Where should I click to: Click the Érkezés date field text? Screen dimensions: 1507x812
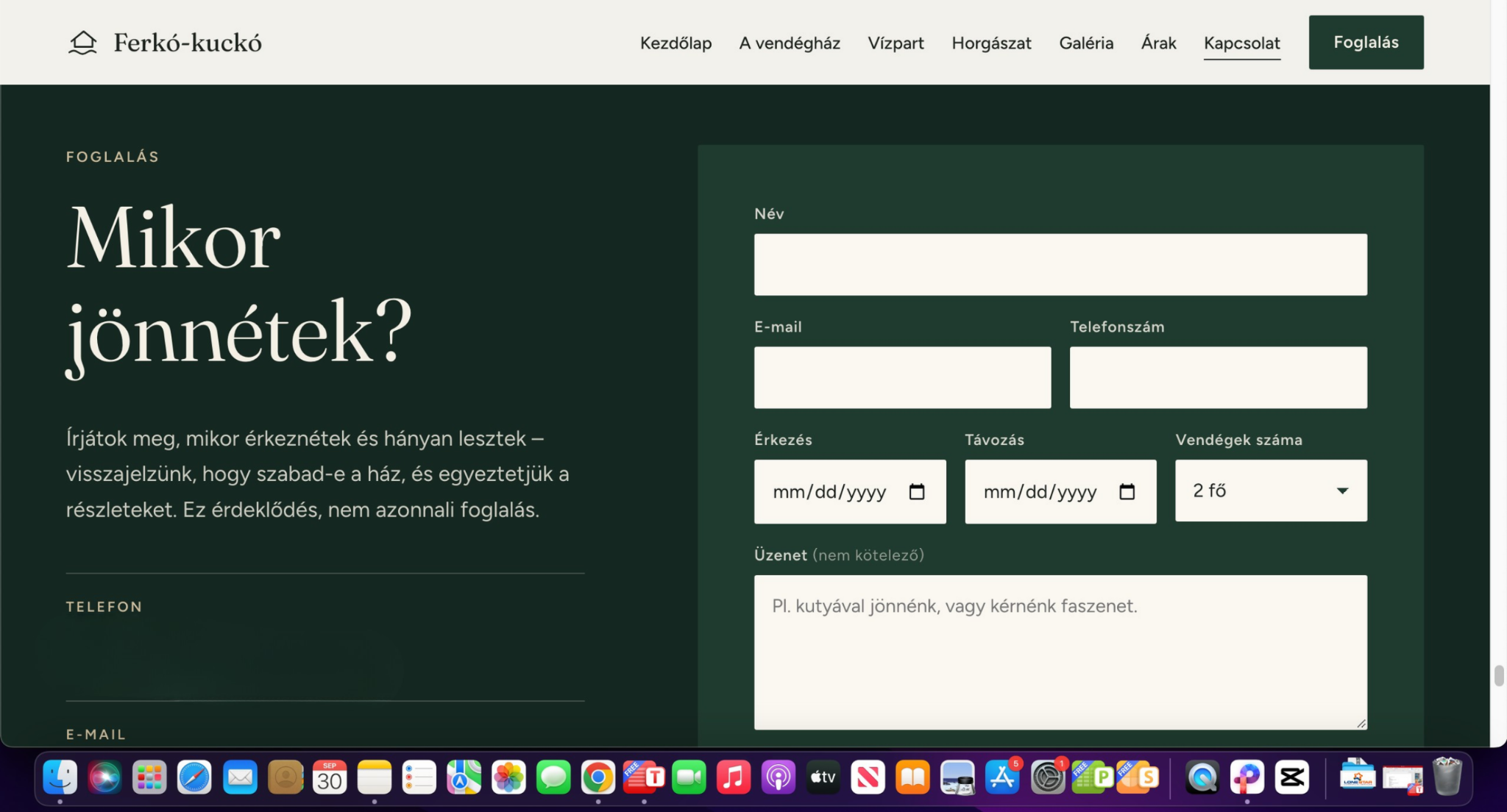tap(829, 491)
